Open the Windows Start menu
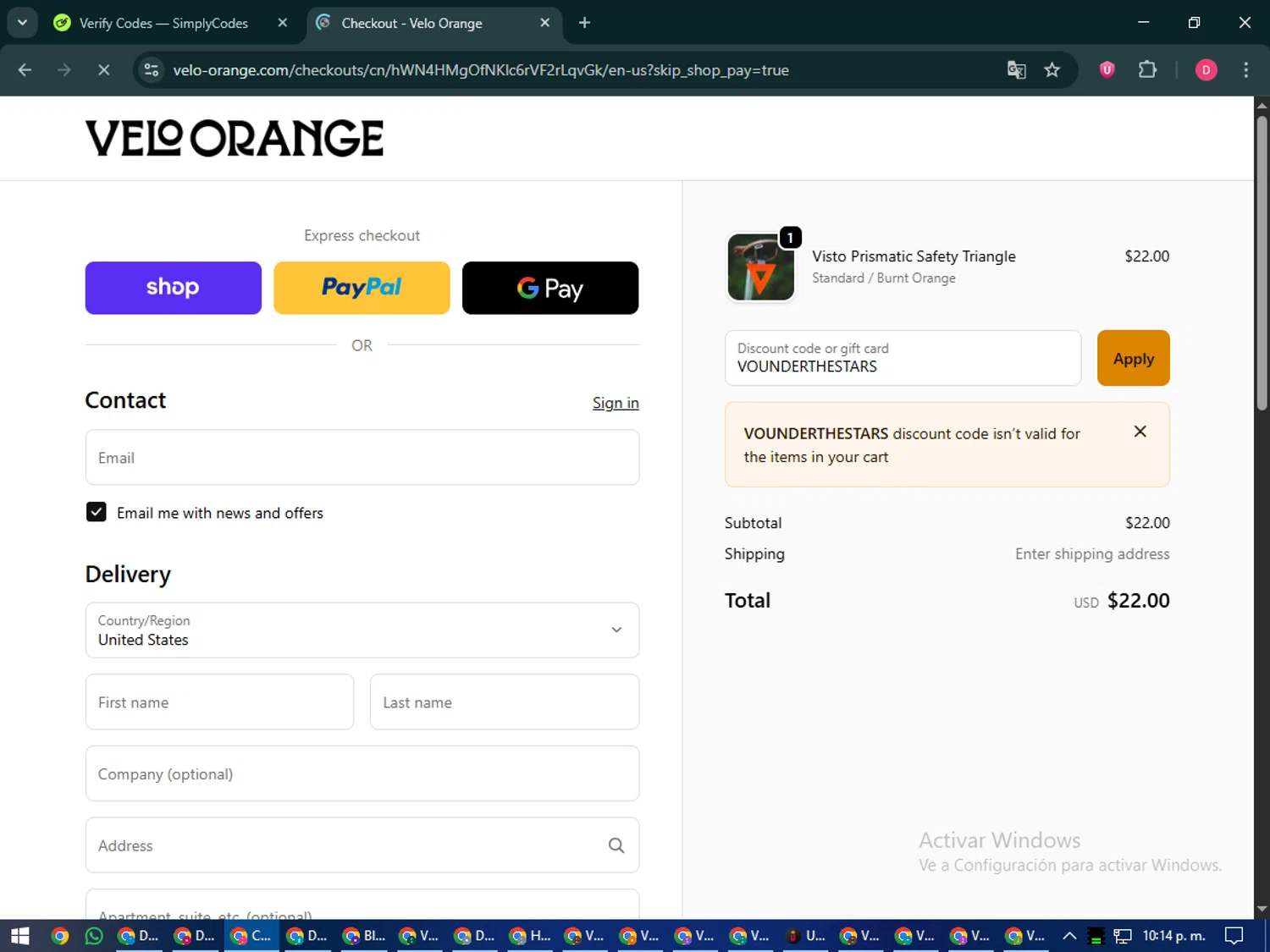The height and width of the screenshot is (952, 1270). click(x=20, y=936)
